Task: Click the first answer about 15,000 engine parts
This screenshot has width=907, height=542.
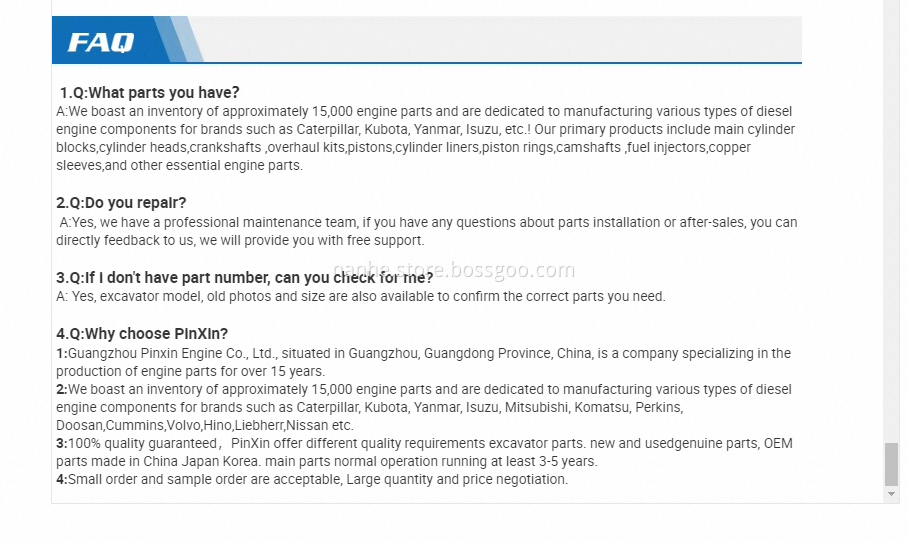Action: coord(426,138)
